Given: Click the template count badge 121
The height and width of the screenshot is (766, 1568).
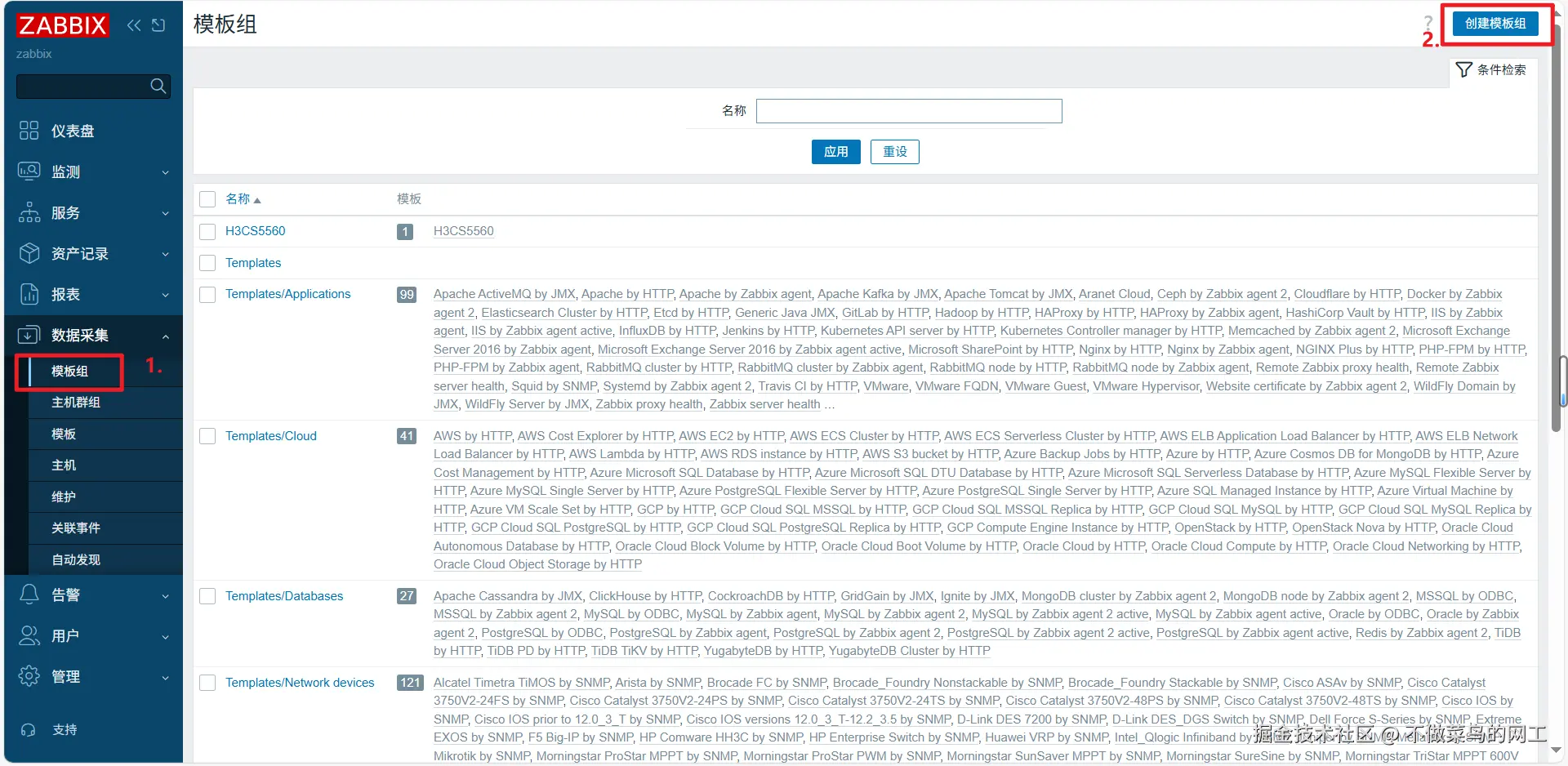Looking at the screenshot, I should 410,683.
